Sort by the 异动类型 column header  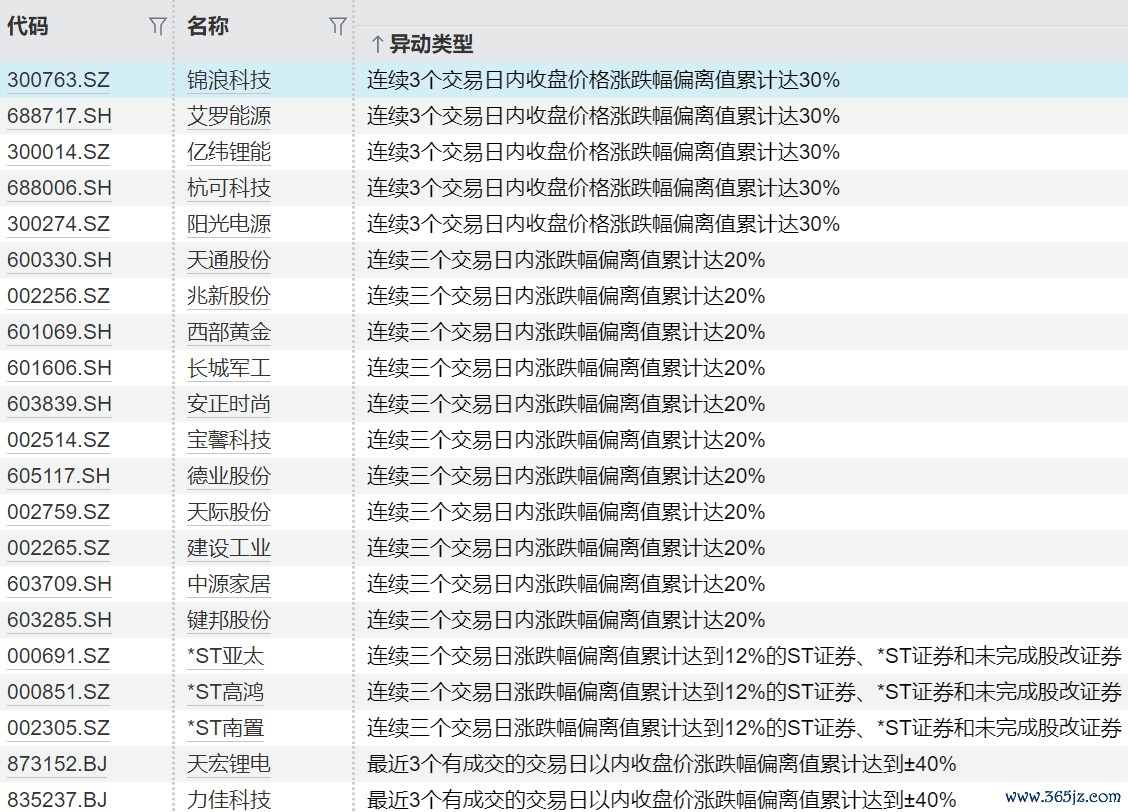coord(421,44)
